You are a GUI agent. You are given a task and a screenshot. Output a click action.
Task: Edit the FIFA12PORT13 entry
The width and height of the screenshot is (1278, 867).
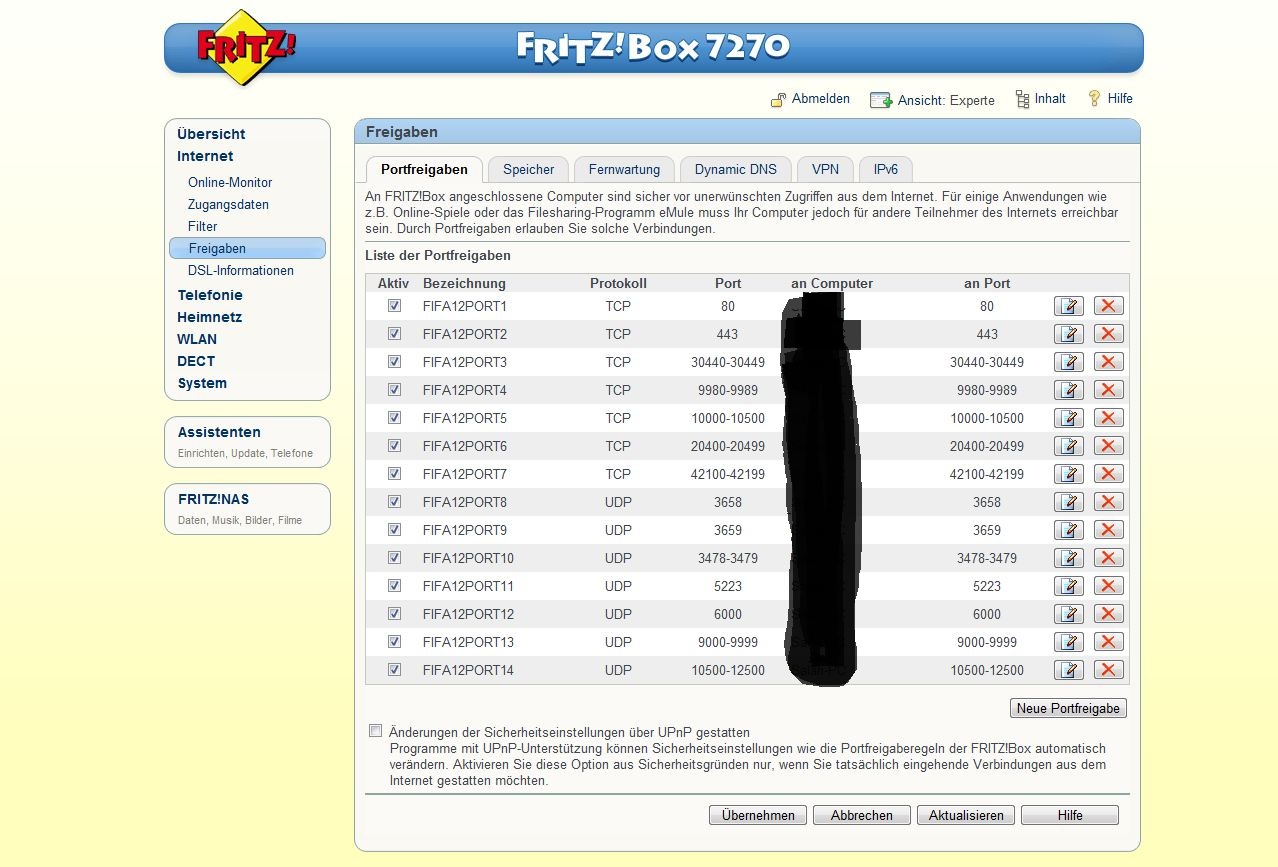1069,642
